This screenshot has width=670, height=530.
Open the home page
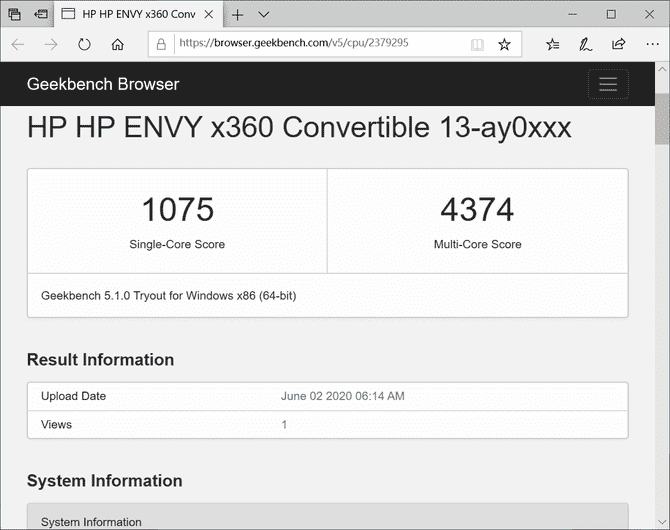(118, 44)
